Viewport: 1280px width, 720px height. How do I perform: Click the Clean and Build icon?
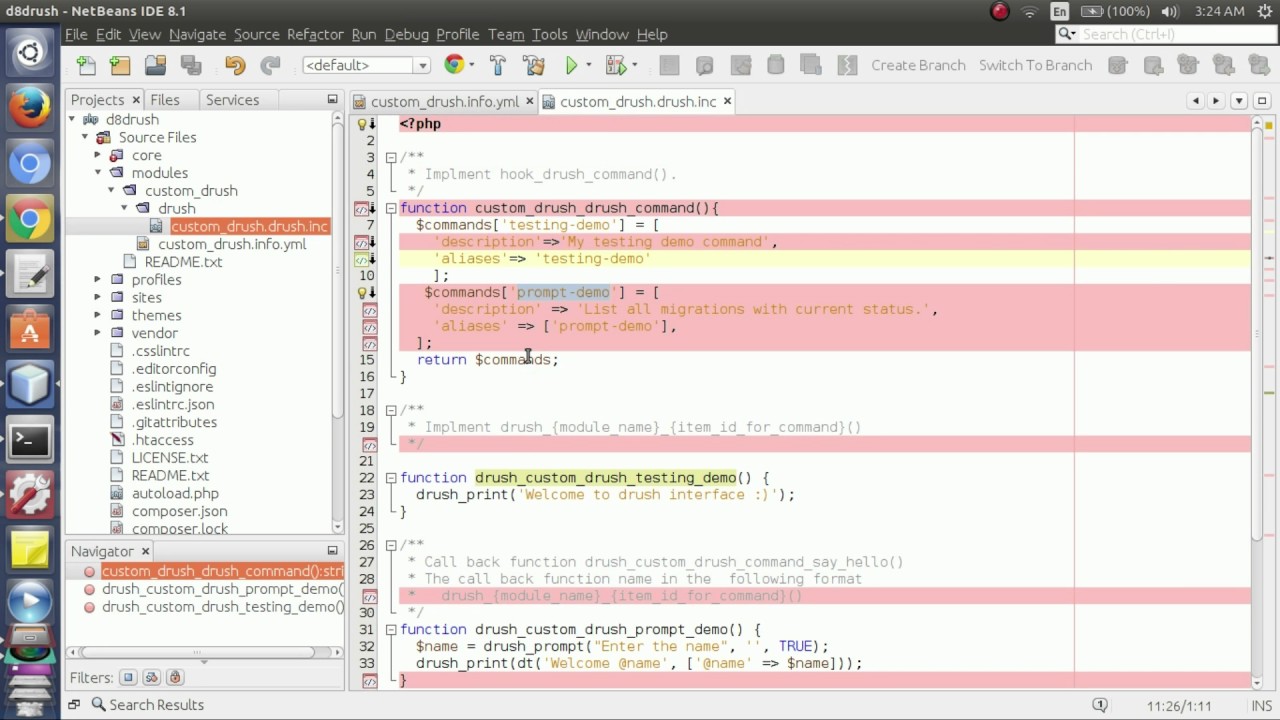click(x=534, y=66)
